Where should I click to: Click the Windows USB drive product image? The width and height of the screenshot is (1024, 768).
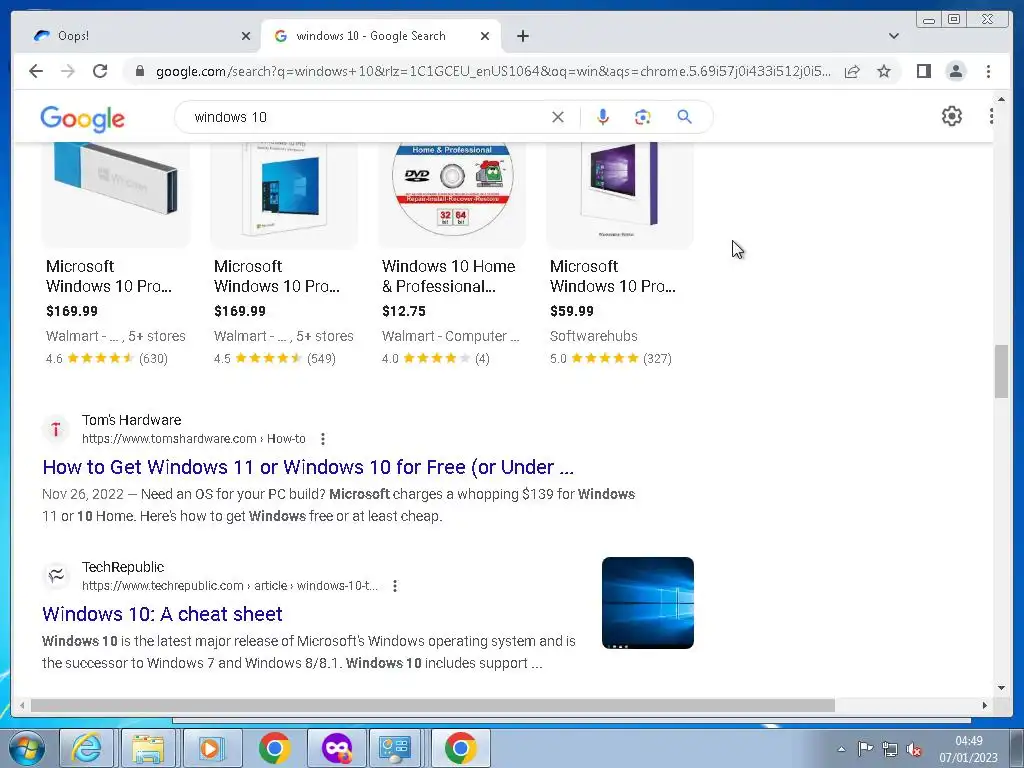[x=116, y=193]
